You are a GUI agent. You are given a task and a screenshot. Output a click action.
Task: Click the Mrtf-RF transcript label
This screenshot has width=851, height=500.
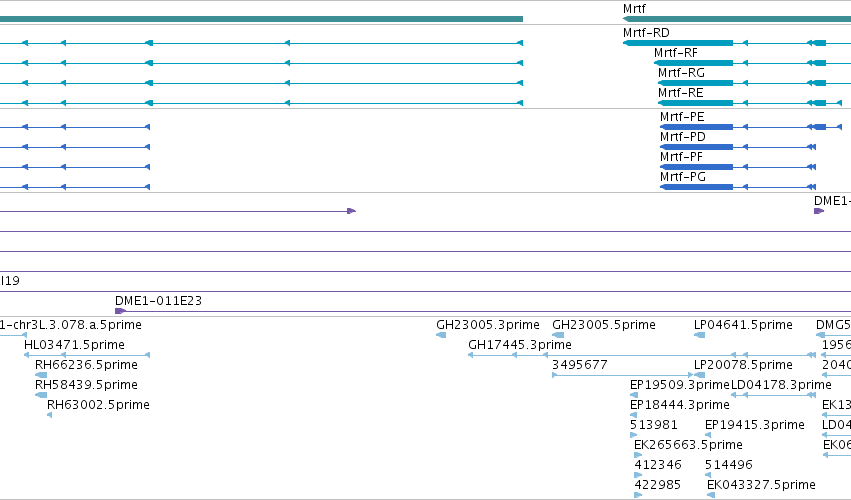[x=676, y=53]
